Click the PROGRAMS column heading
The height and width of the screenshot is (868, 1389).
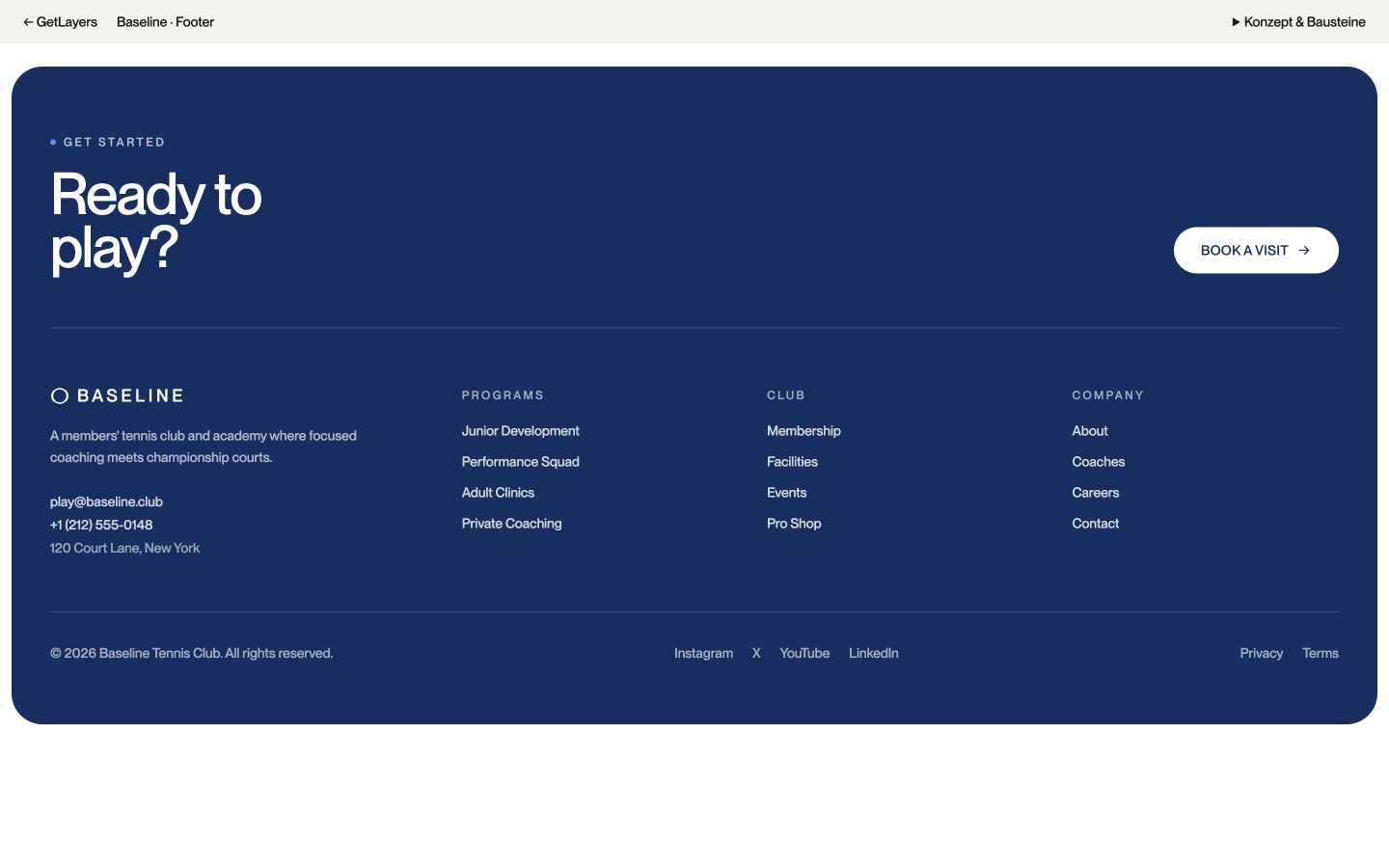click(x=503, y=395)
